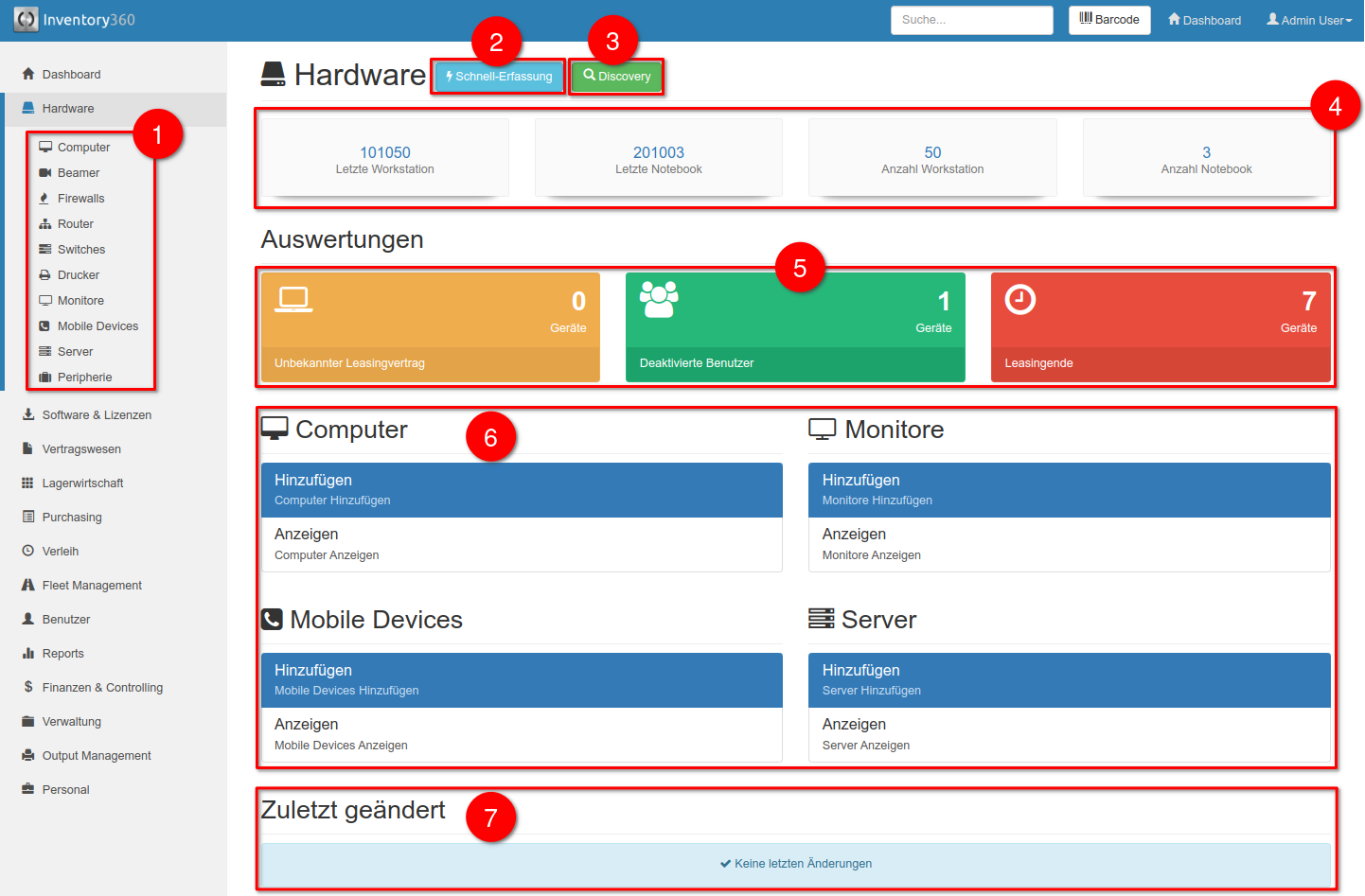
Task: Click the Router icon in the sidebar
Action: pyautogui.click(x=44, y=223)
